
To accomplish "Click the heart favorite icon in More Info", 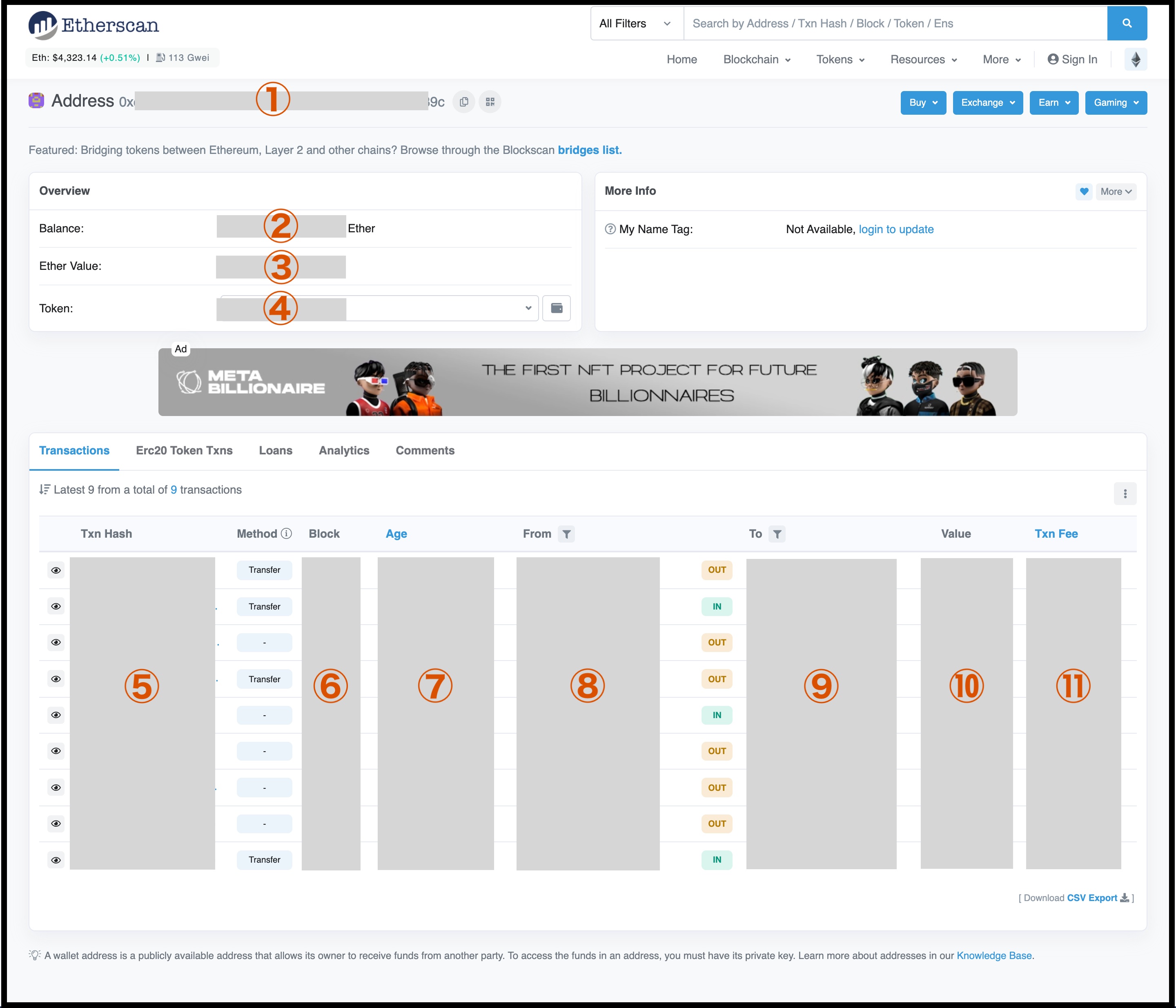I will tap(1083, 191).
